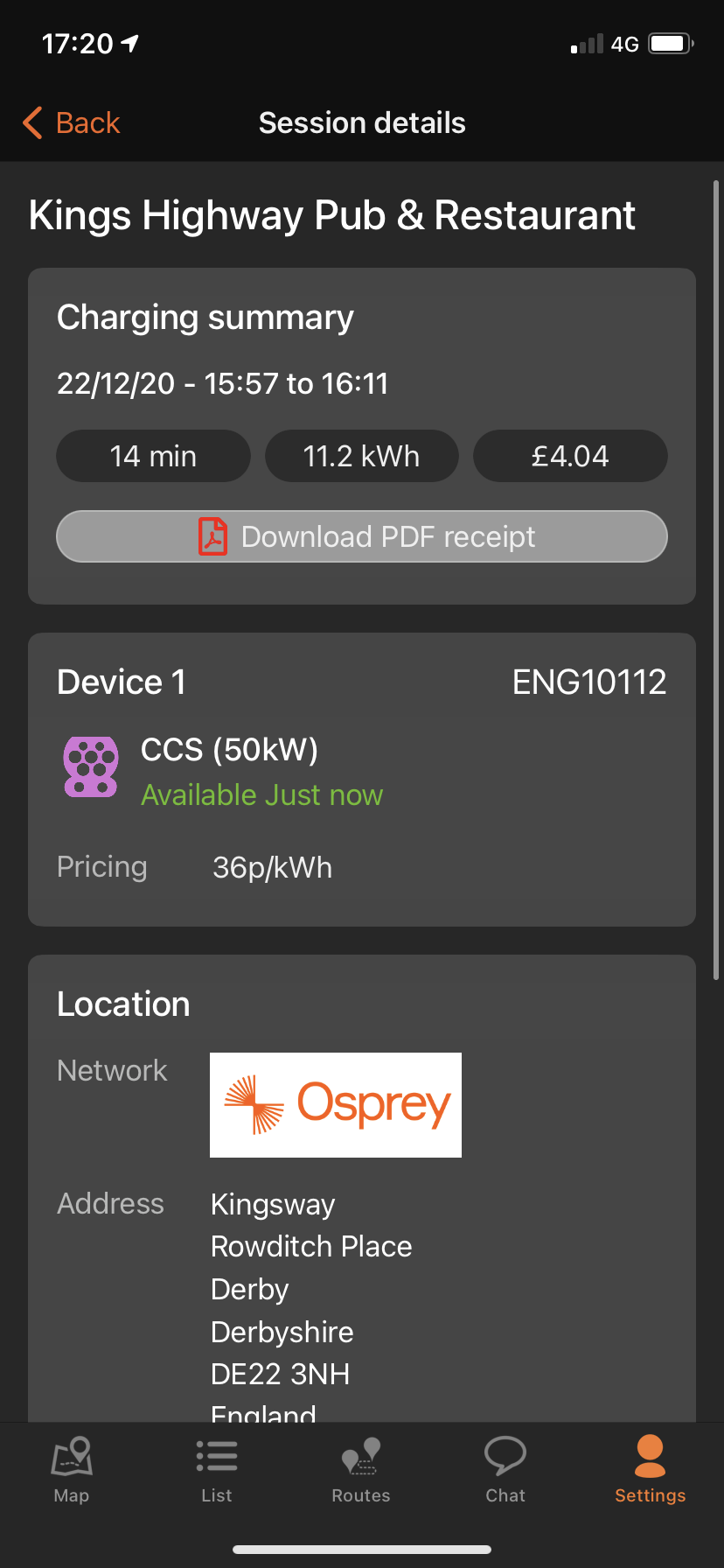This screenshot has width=724, height=1568.
Task: Click the vertical scrollbar on right edge
Action: (x=716, y=577)
